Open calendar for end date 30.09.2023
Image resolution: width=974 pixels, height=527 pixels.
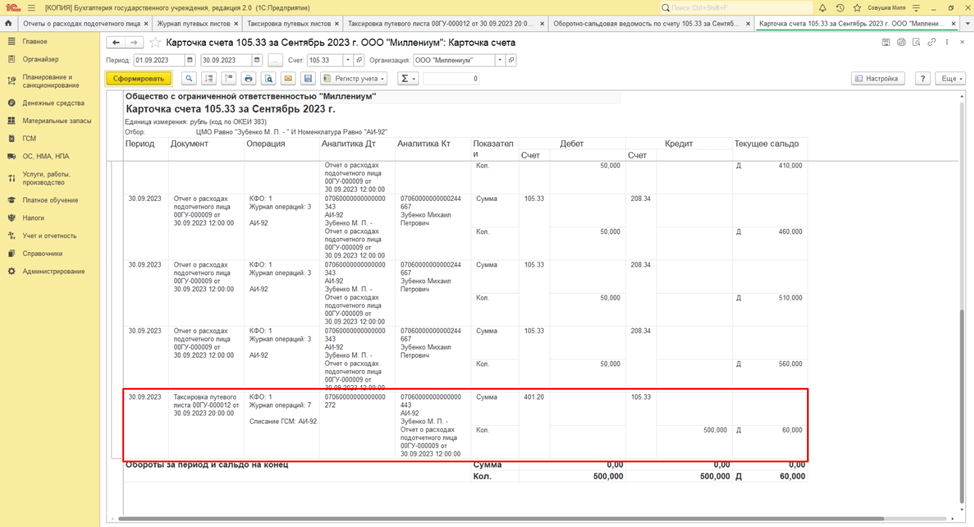[257, 60]
